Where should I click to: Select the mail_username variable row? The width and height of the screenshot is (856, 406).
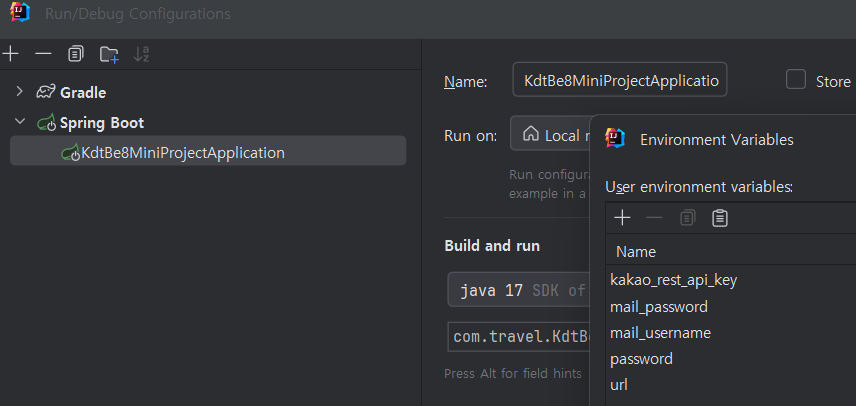click(x=660, y=332)
